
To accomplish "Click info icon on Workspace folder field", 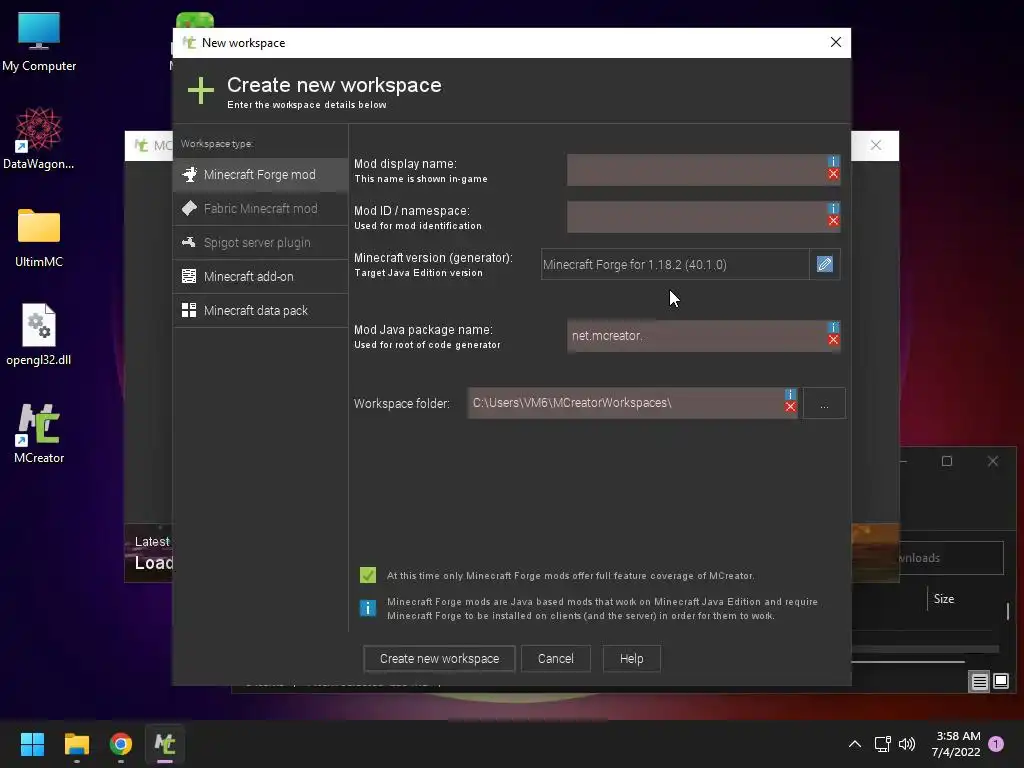I will tap(790, 394).
